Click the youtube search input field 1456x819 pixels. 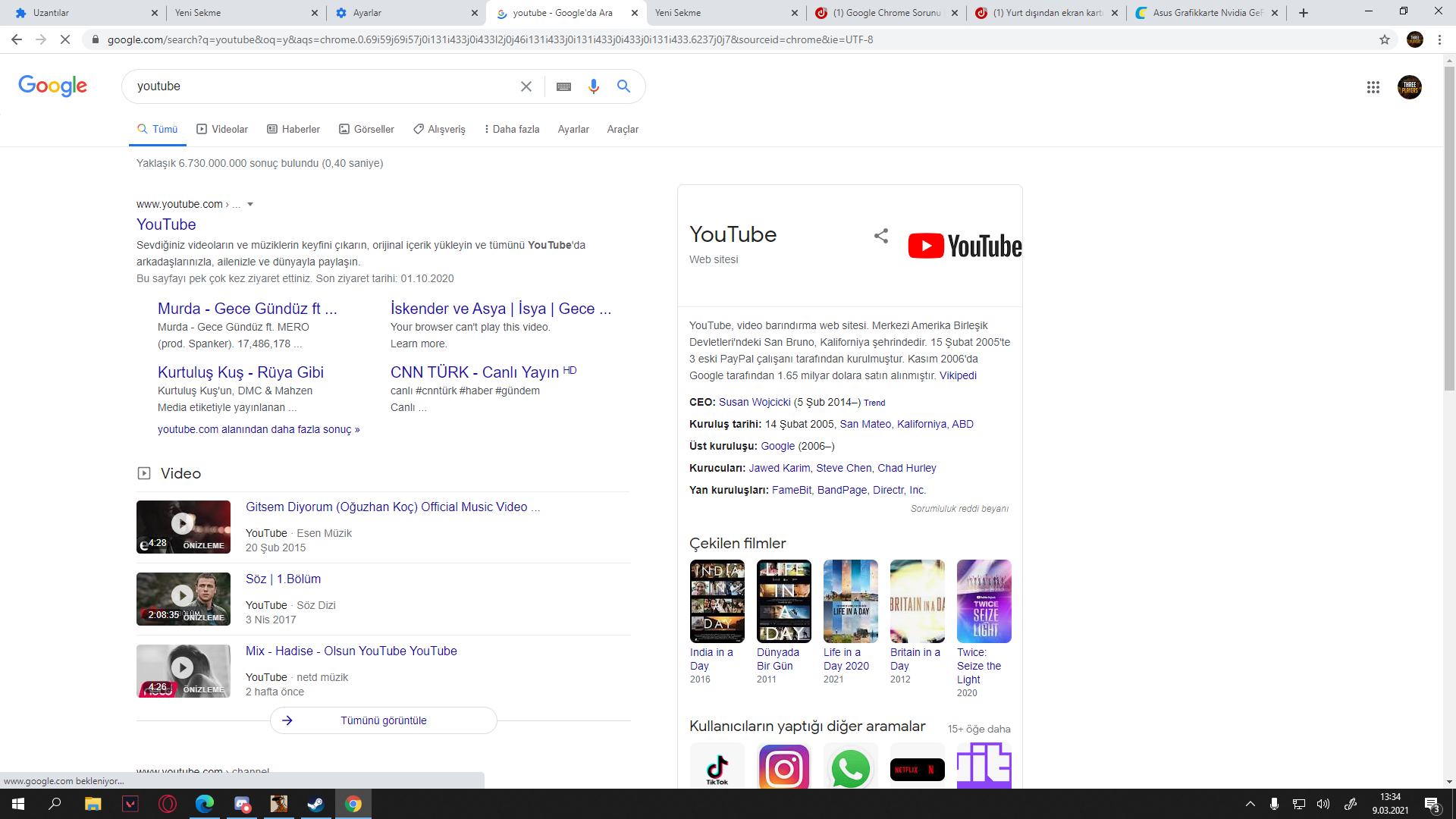click(318, 86)
